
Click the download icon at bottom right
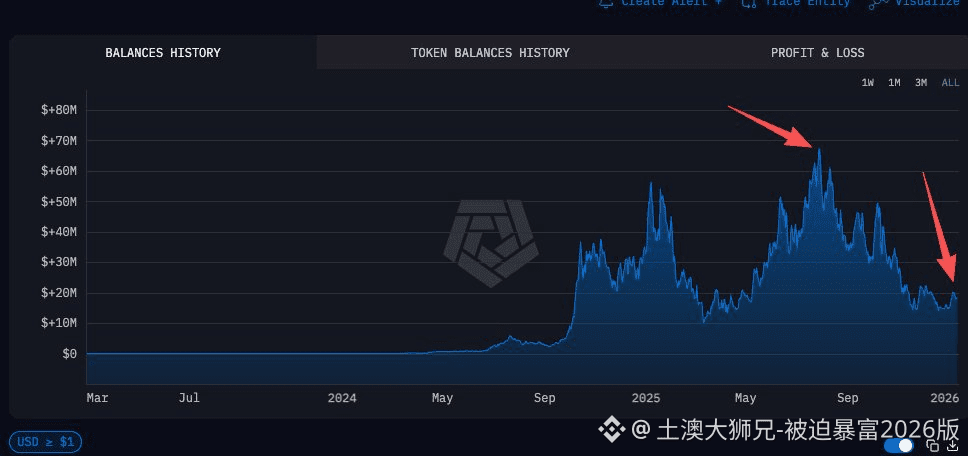click(953, 446)
